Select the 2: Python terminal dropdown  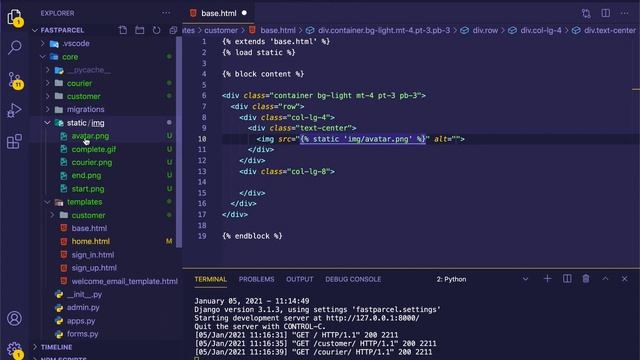482,279
